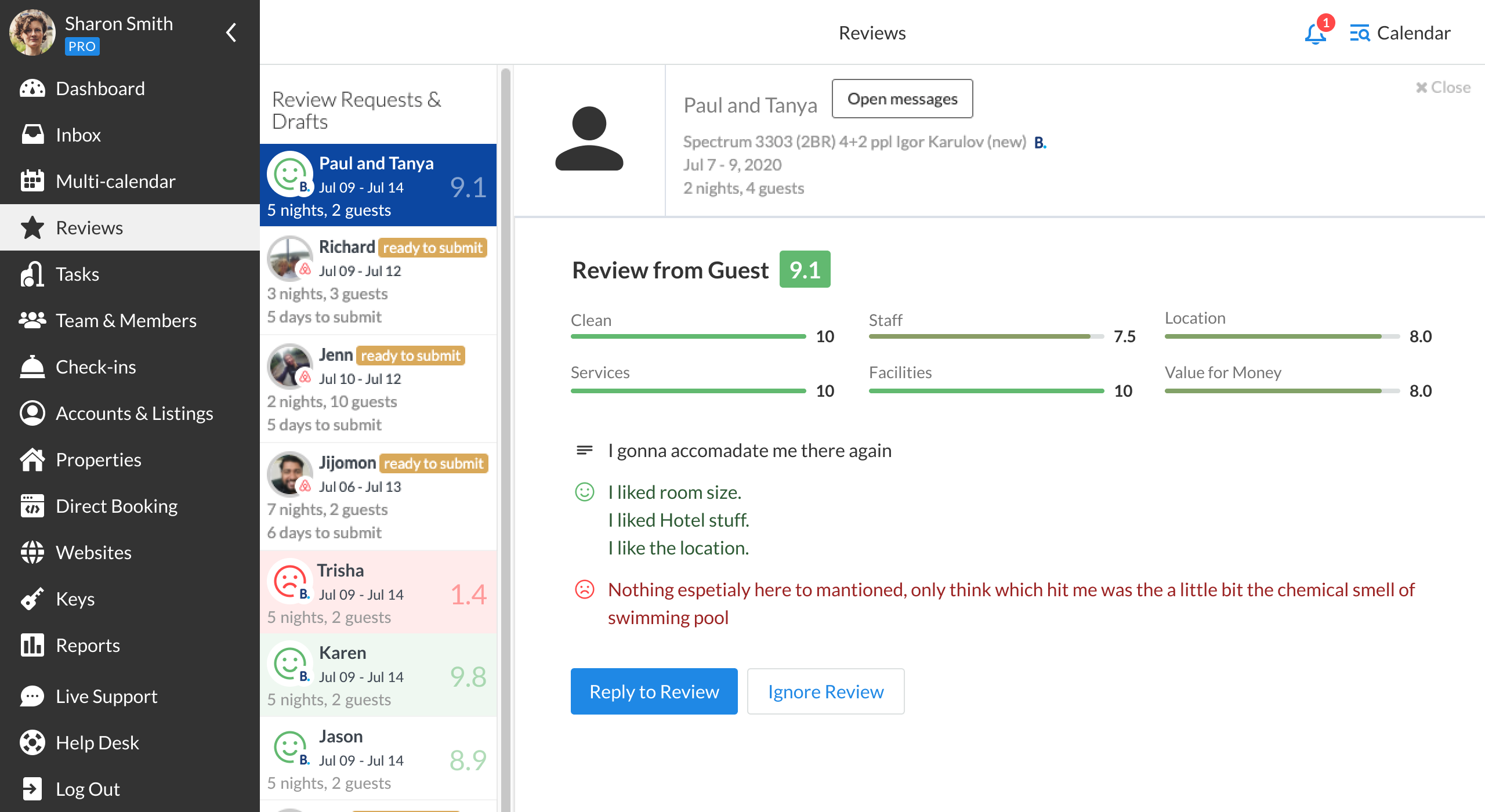
Task: Collapse the sidebar with the chevron arrow
Action: [231, 32]
